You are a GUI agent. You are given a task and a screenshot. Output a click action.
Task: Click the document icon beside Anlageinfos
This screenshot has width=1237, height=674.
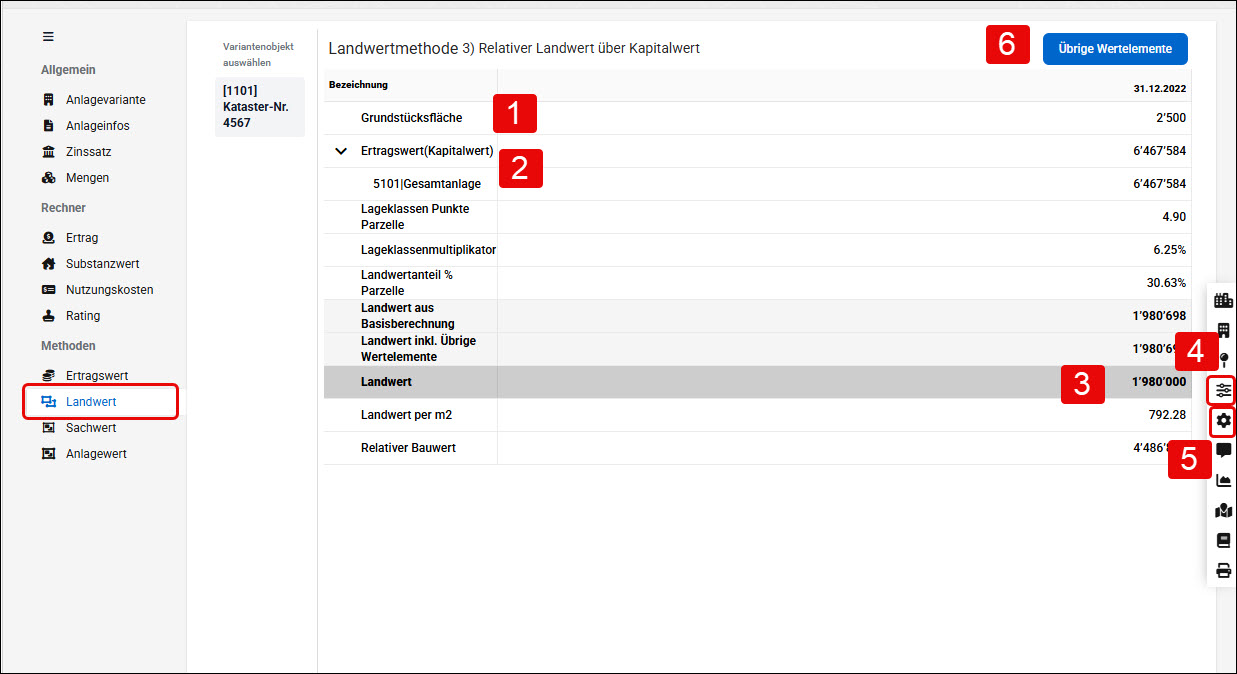(x=48, y=126)
